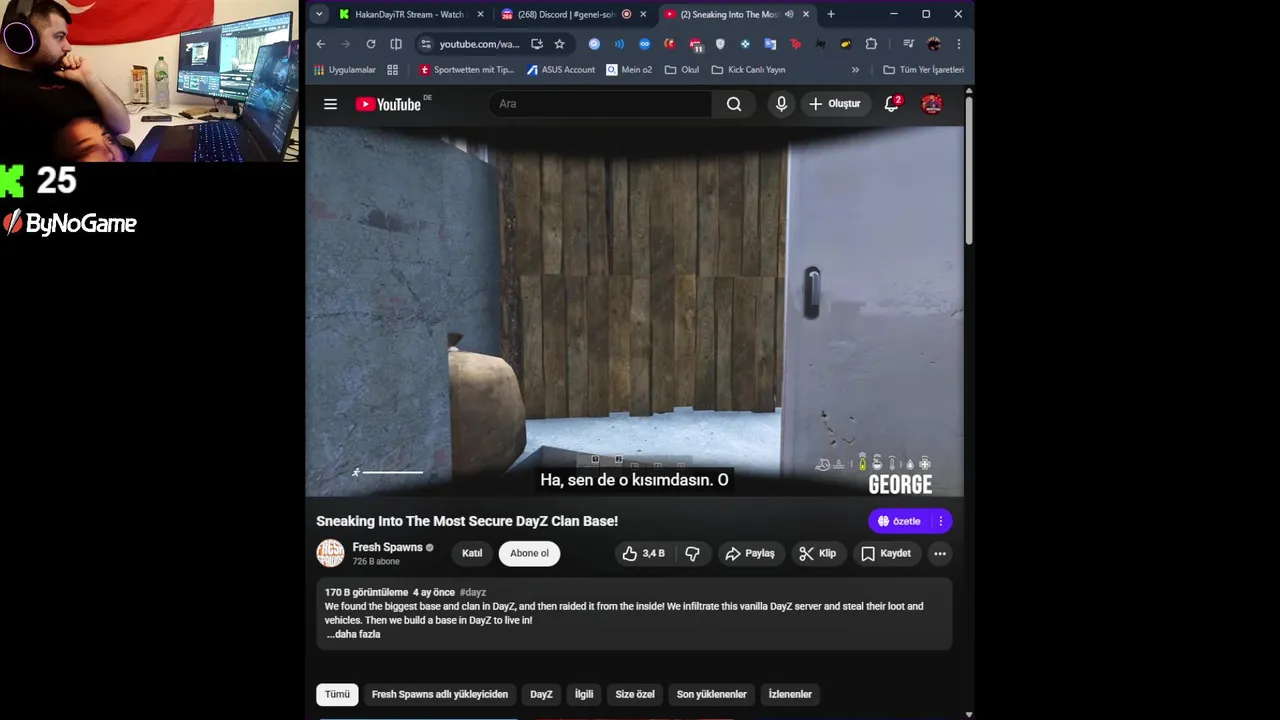Open a new browser tab
Viewport: 1280px width, 720px height.
click(831, 14)
